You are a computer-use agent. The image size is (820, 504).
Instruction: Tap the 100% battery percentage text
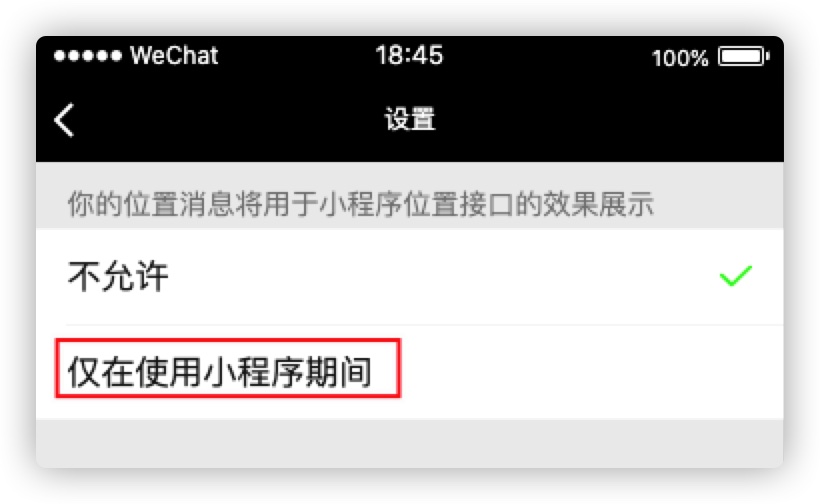[x=680, y=58]
